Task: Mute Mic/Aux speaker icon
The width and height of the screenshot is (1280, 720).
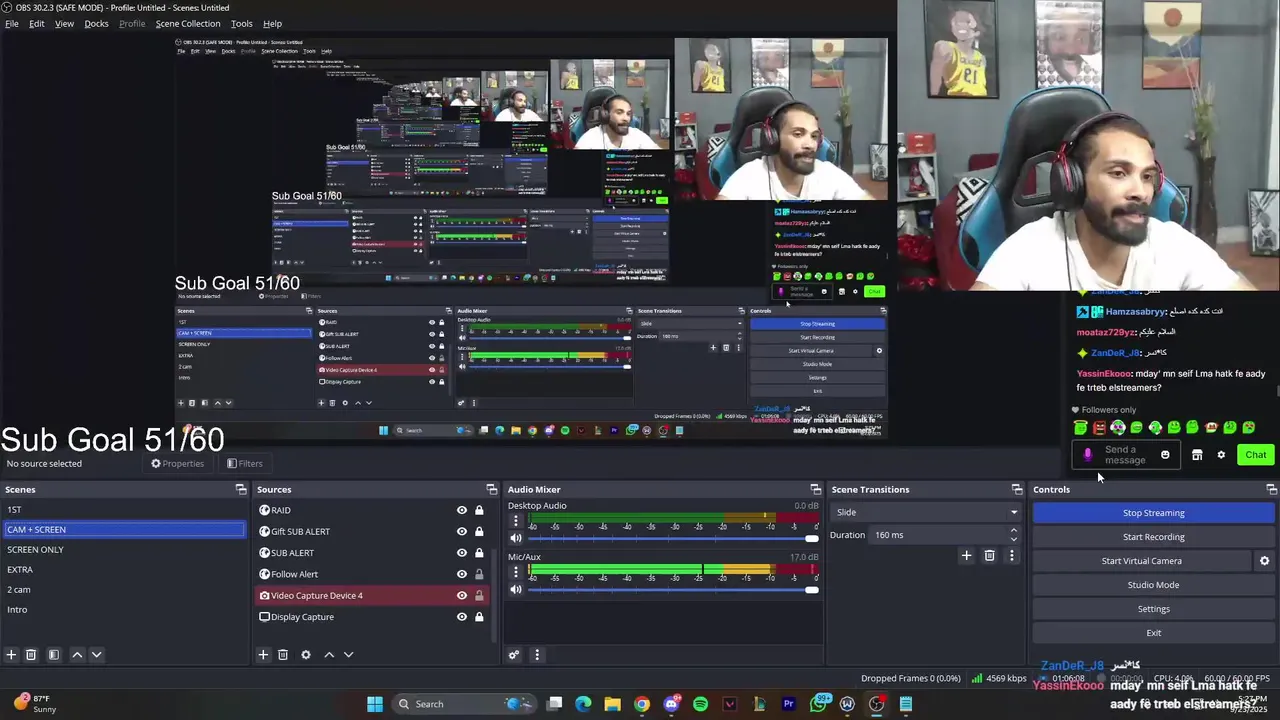Action: pyautogui.click(x=516, y=590)
